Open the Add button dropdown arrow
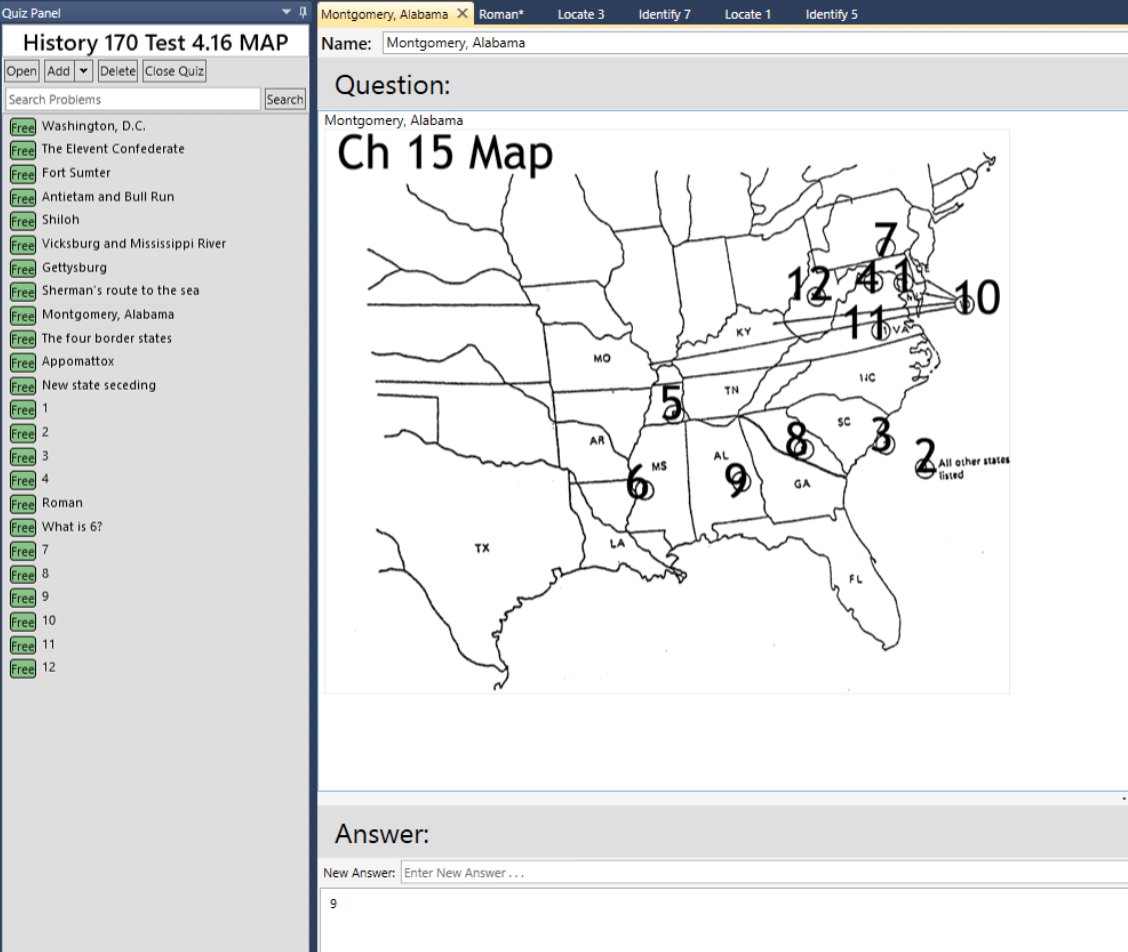The width and height of the screenshot is (1128, 952). click(x=80, y=70)
